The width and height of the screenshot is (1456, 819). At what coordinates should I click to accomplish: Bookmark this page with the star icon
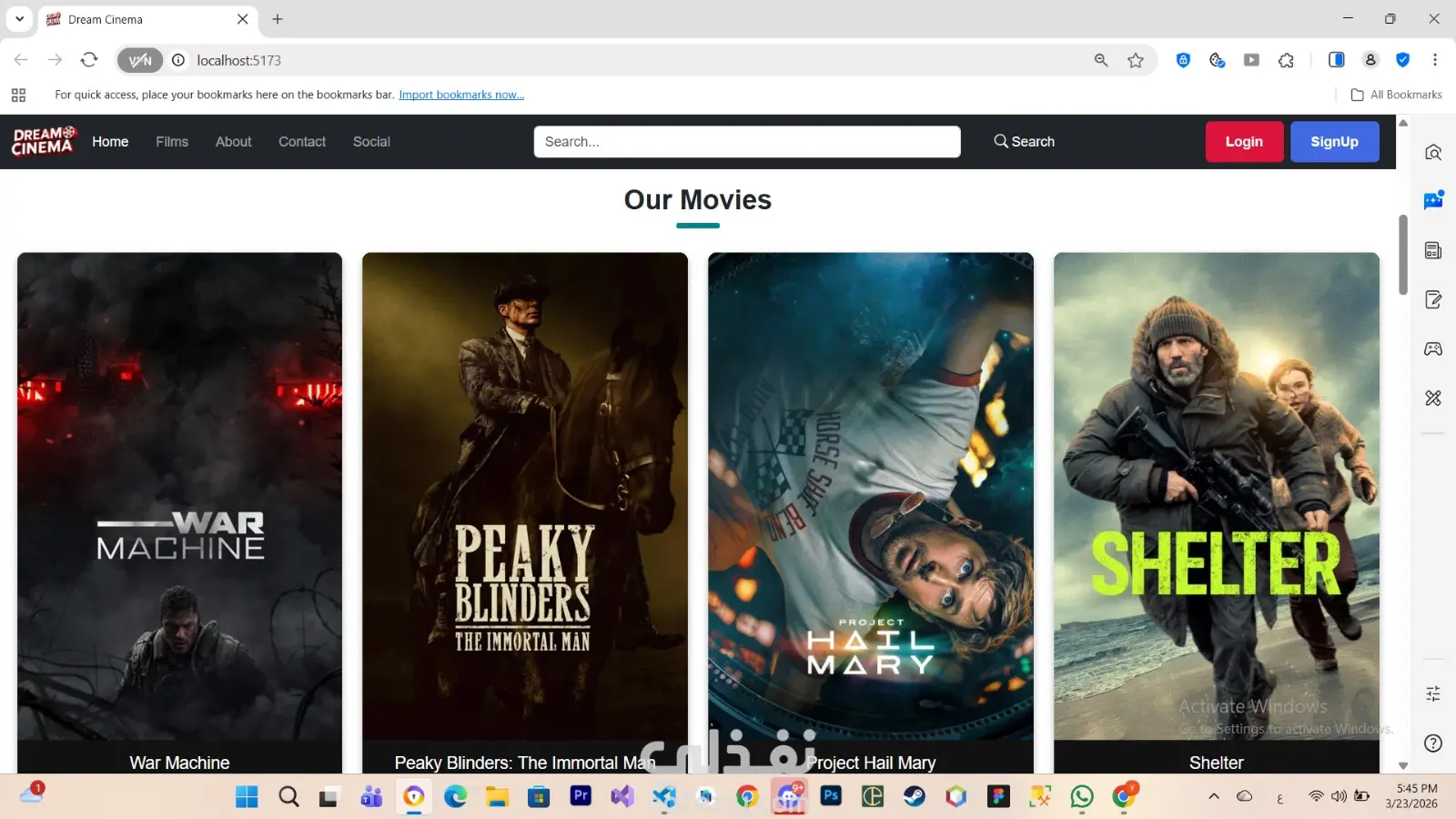(1136, 60)
